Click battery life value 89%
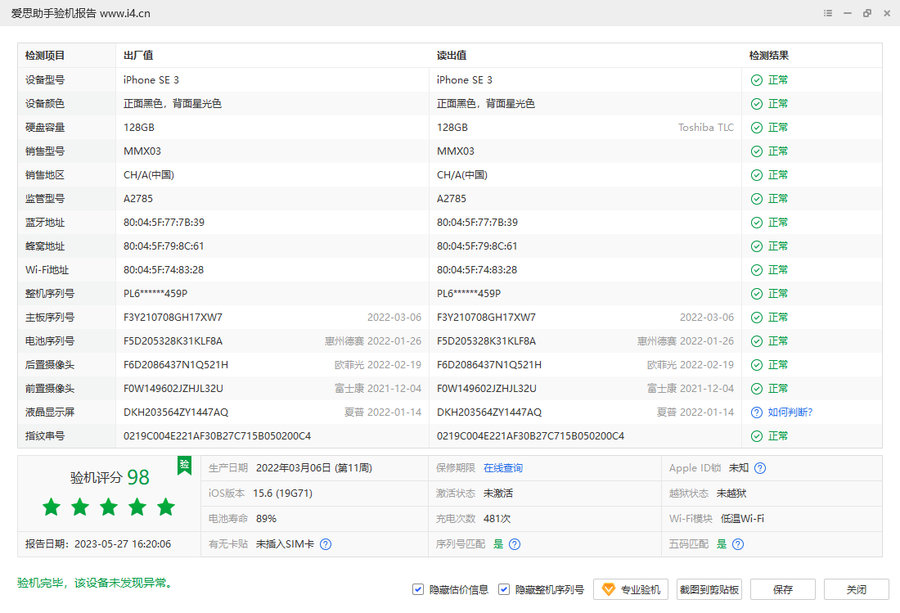The height and width of the screenshot is (613, 900). 266,518
